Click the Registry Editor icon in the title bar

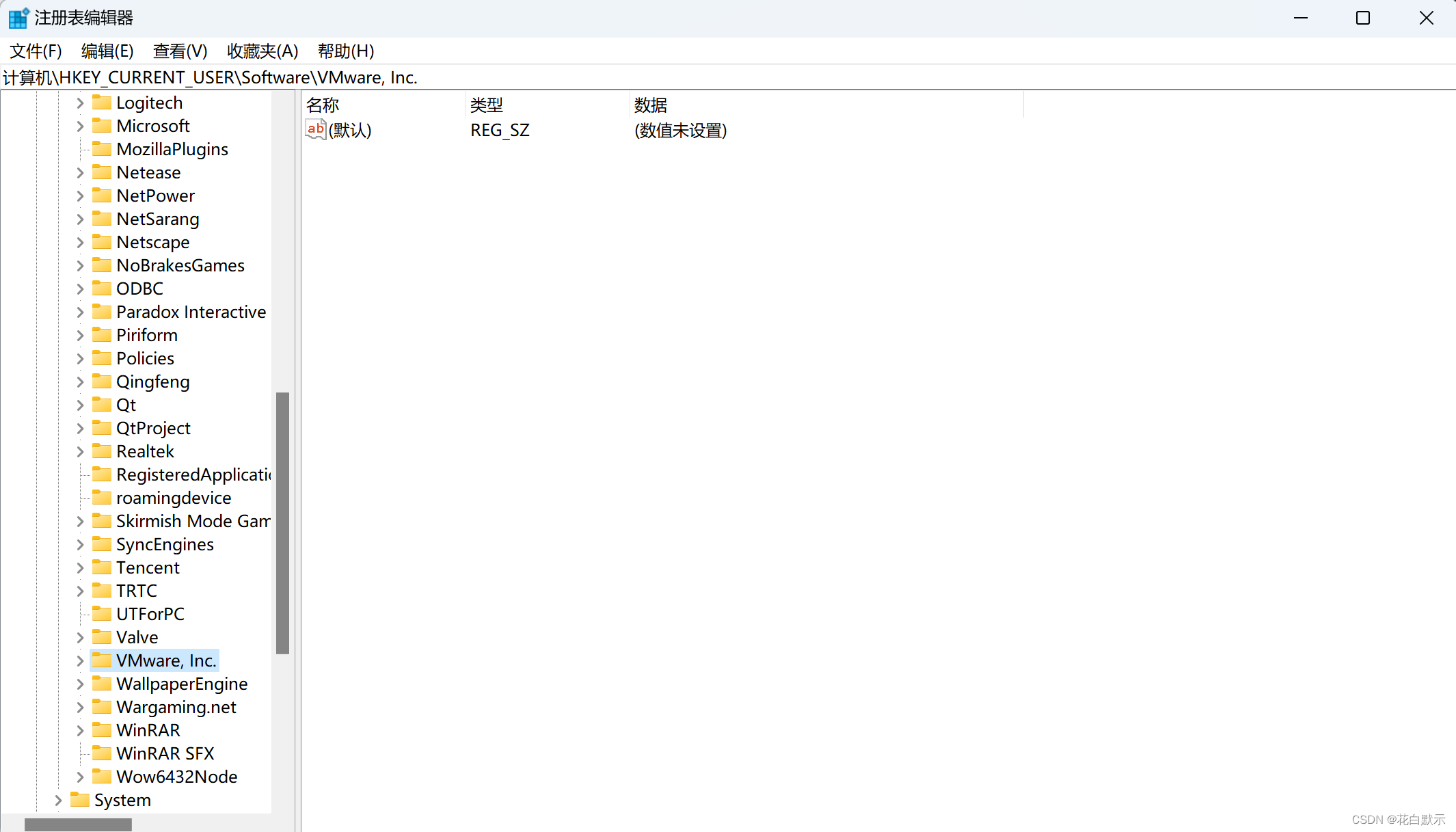tap(18, 17)
